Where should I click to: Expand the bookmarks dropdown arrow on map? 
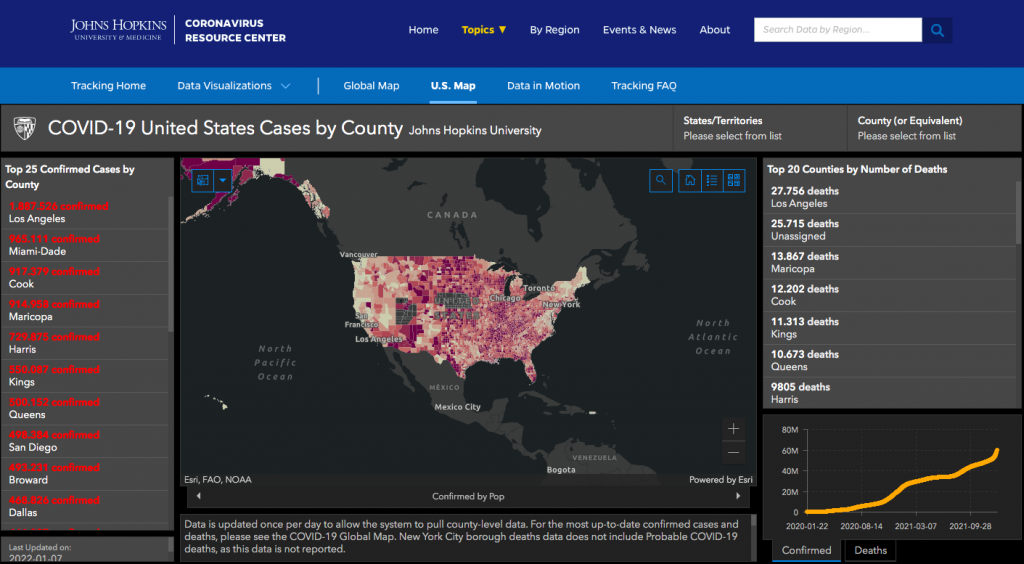(x=223, y=180)
